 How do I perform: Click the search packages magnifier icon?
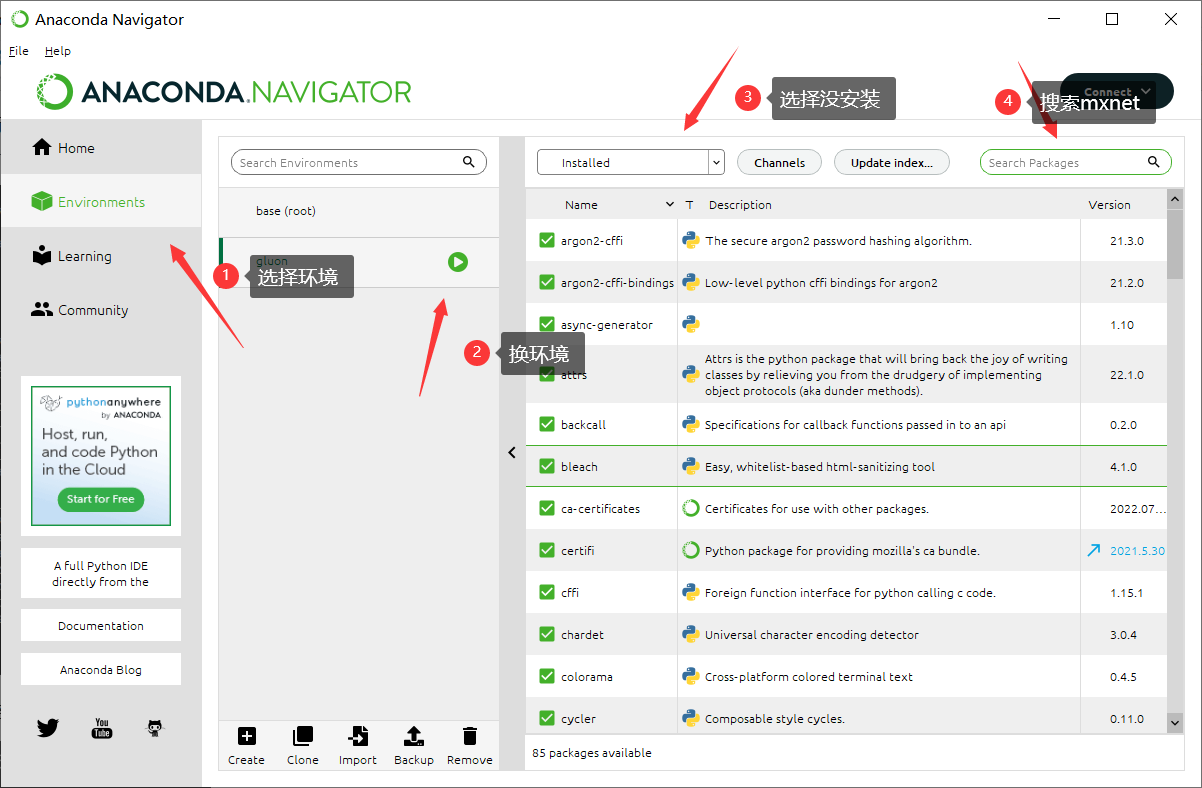click(1153, 162)
